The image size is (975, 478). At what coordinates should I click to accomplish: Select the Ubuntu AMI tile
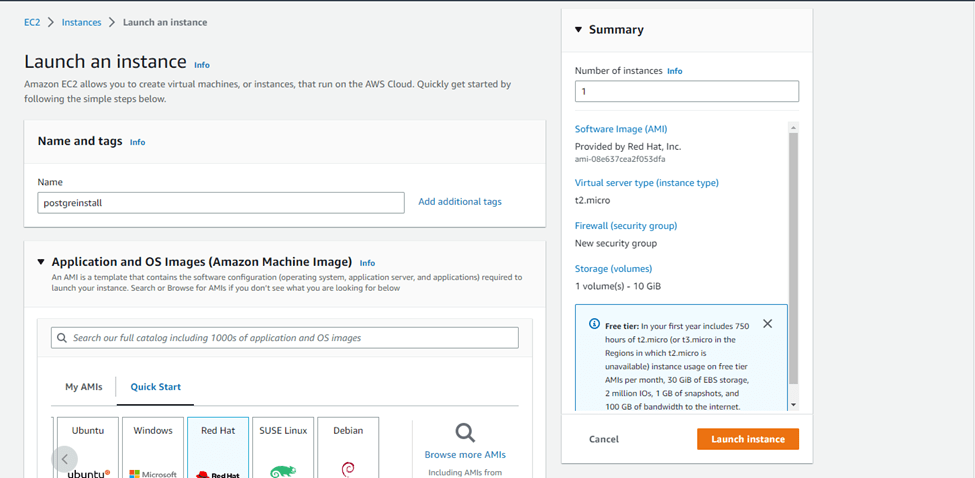tap(88, 447)
